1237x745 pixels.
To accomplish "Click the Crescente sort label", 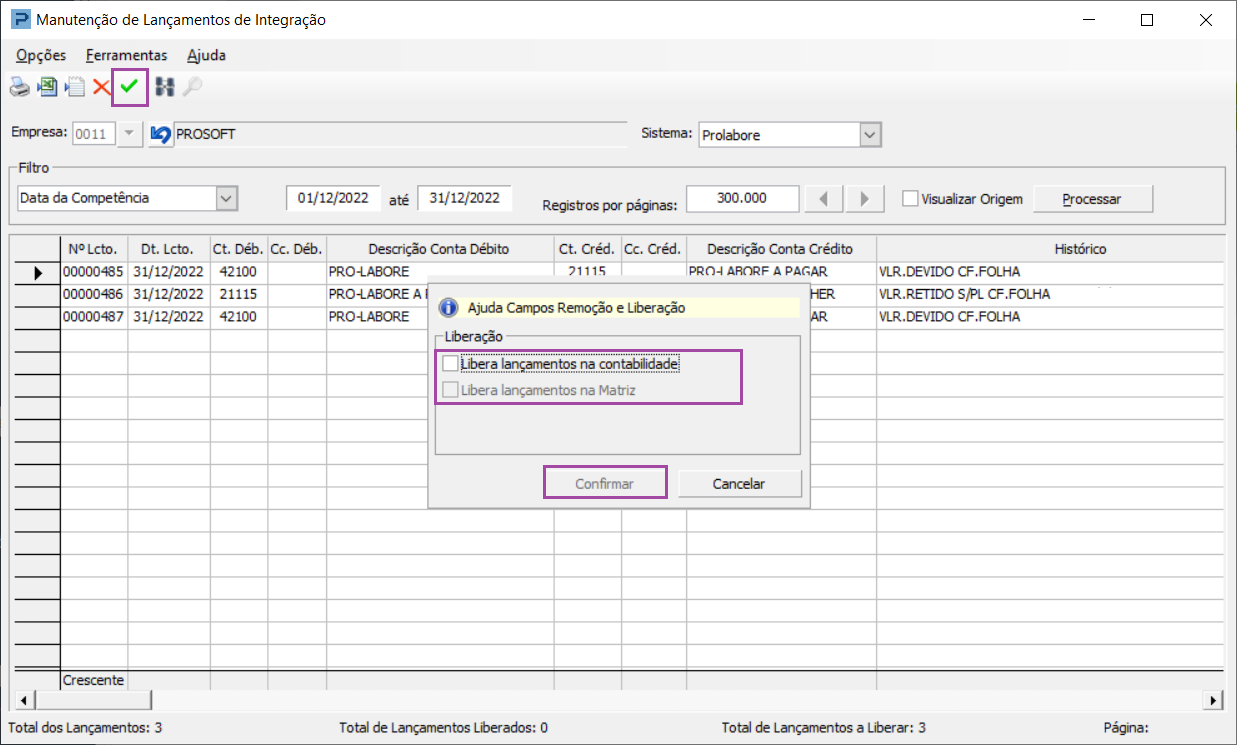I will click(x=94, y=680).
